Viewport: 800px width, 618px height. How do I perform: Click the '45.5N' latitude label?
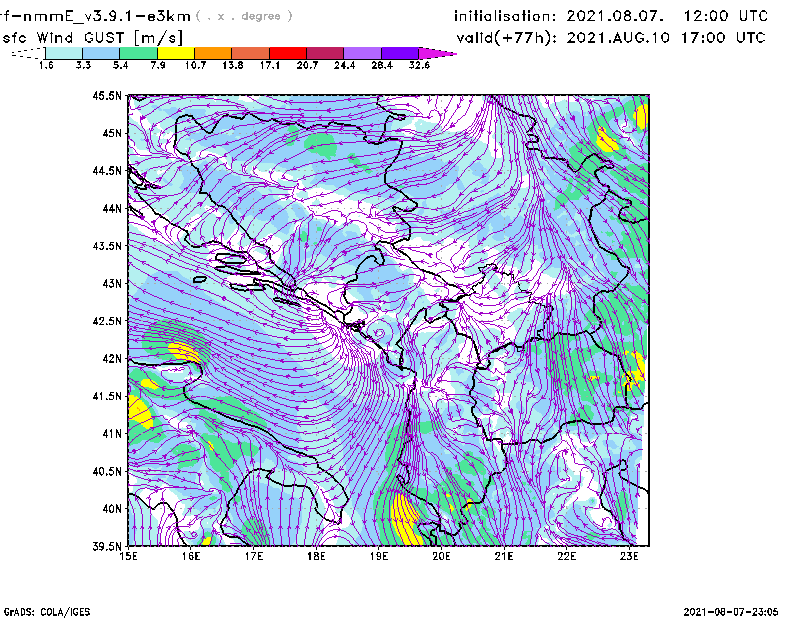click(x=107, y=95)
